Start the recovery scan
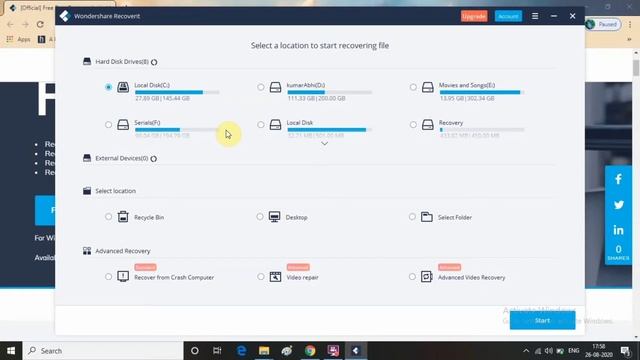The height and width of the screenshot is (360, 640). [x=542, y=320]
